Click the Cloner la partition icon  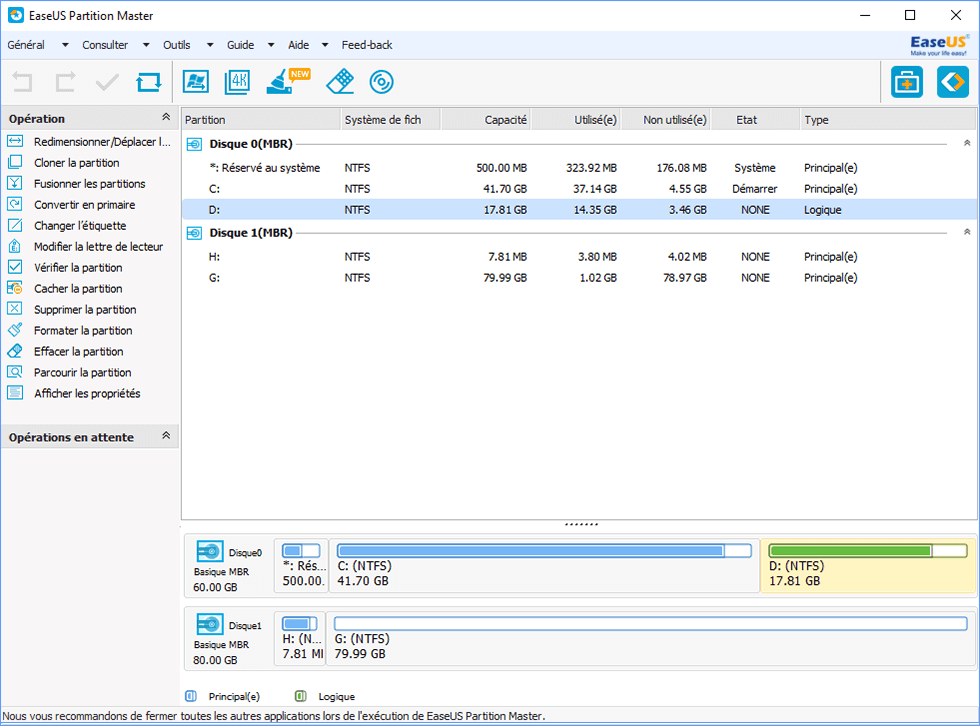(15, 162)
